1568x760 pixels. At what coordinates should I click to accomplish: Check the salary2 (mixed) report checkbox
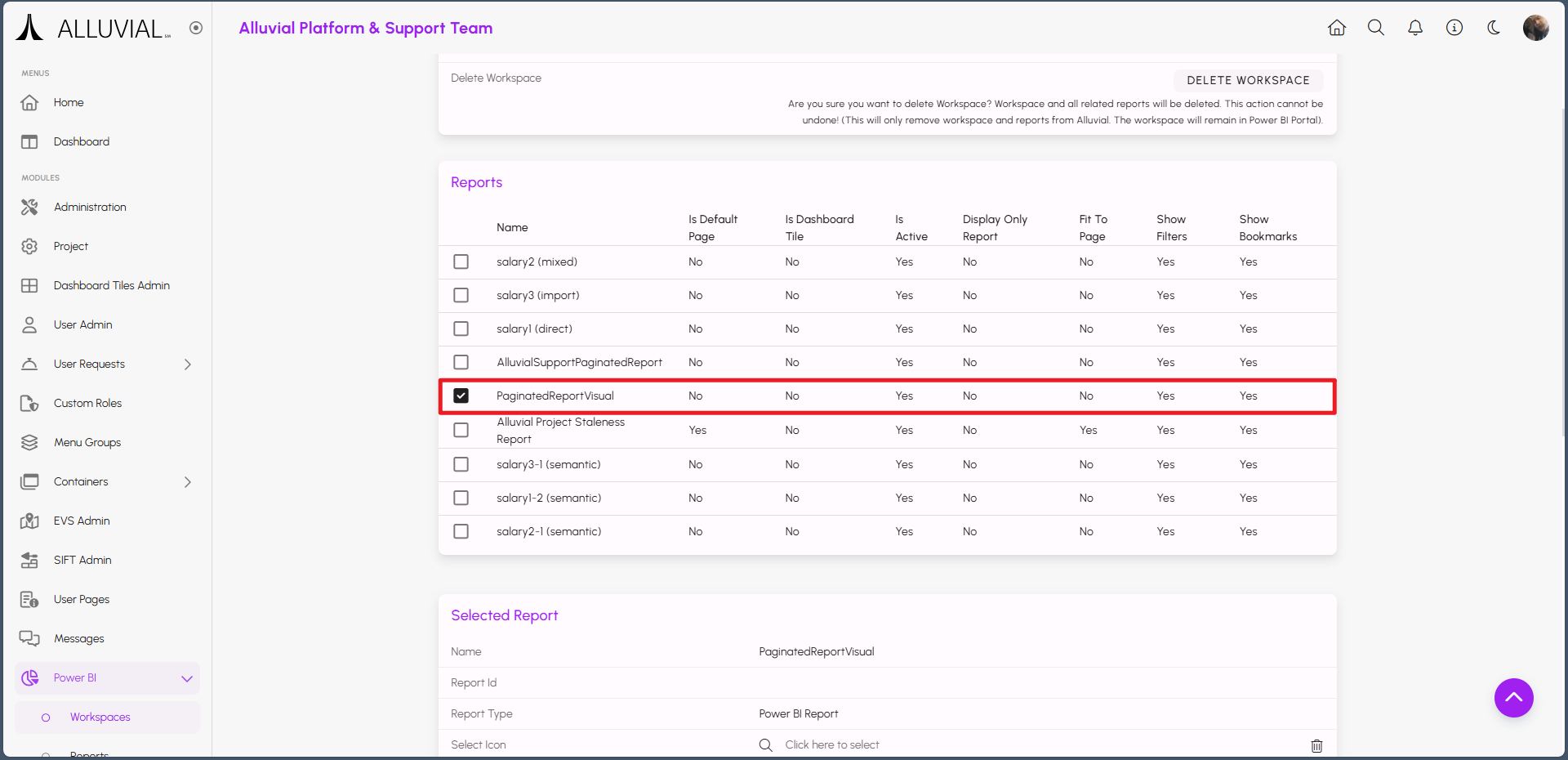point(461,262)
